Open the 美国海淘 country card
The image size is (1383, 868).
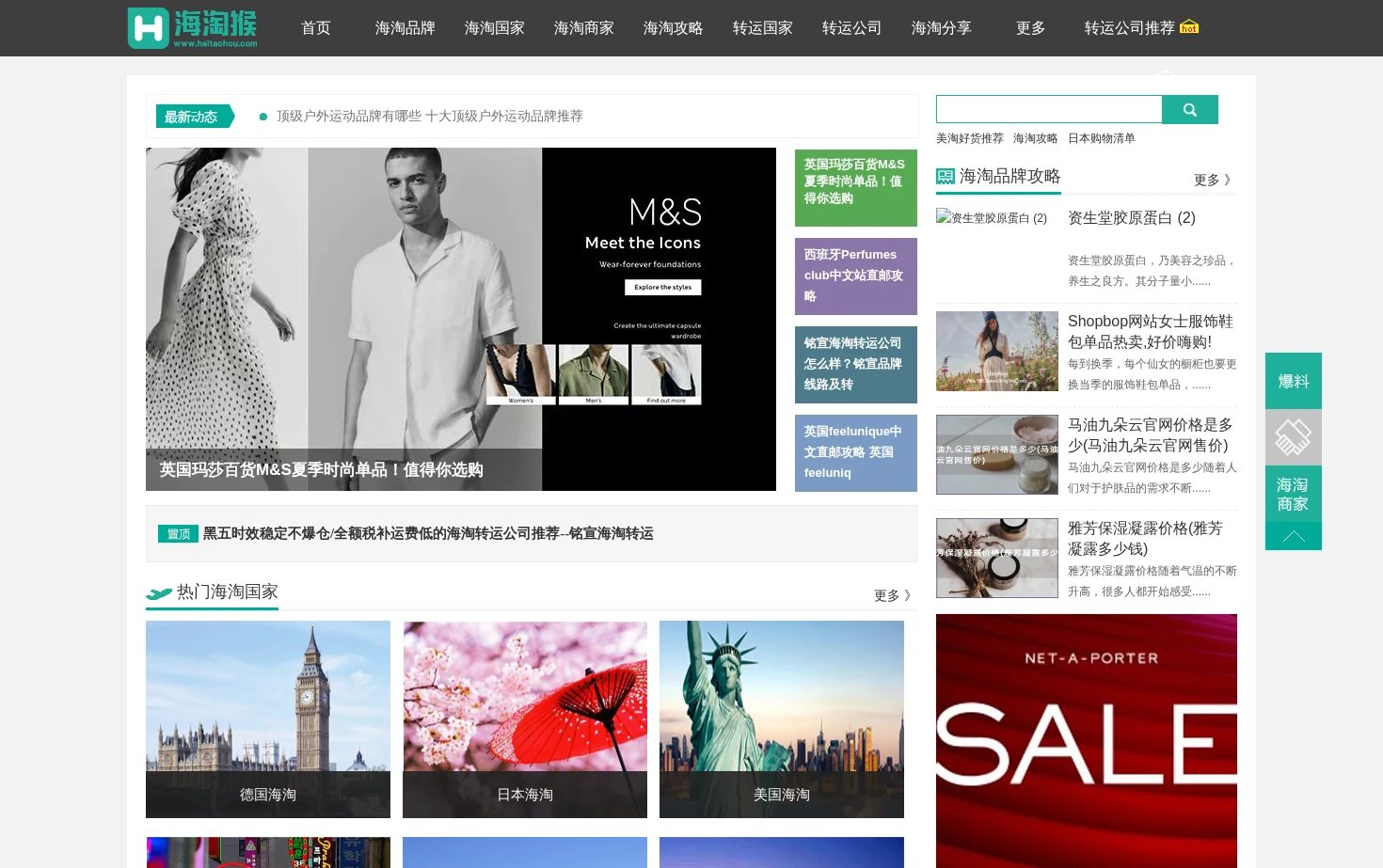pos(782,719)
